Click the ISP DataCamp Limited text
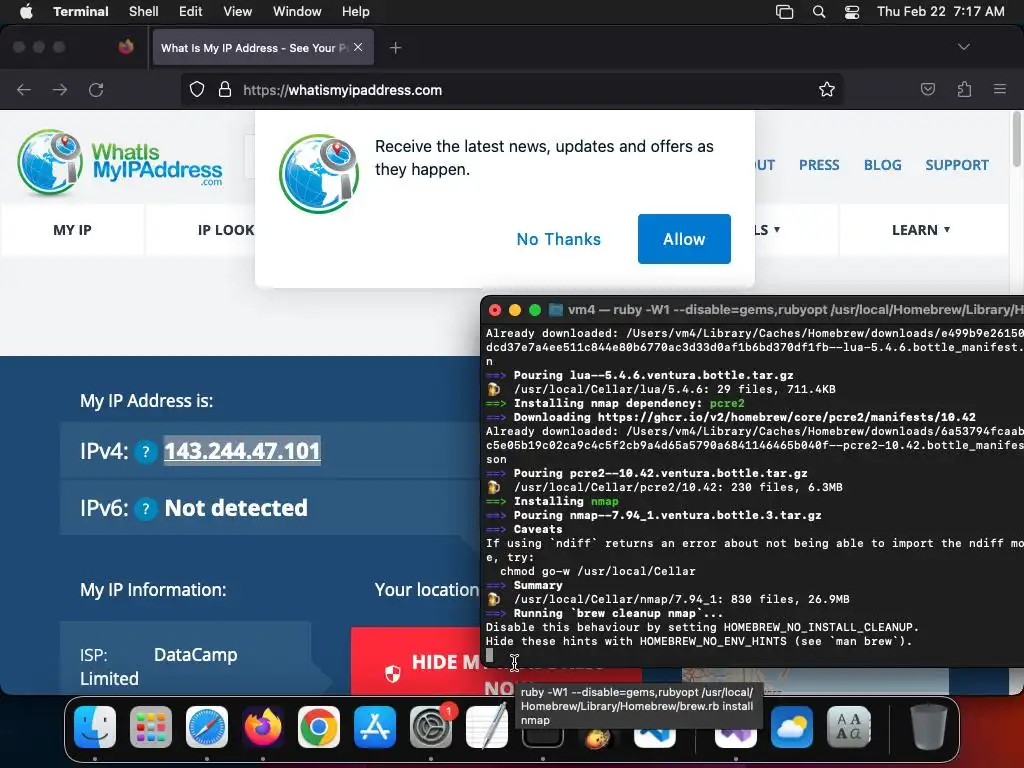This screenshot has width=1024, height=768. click(x=159, y=666)
